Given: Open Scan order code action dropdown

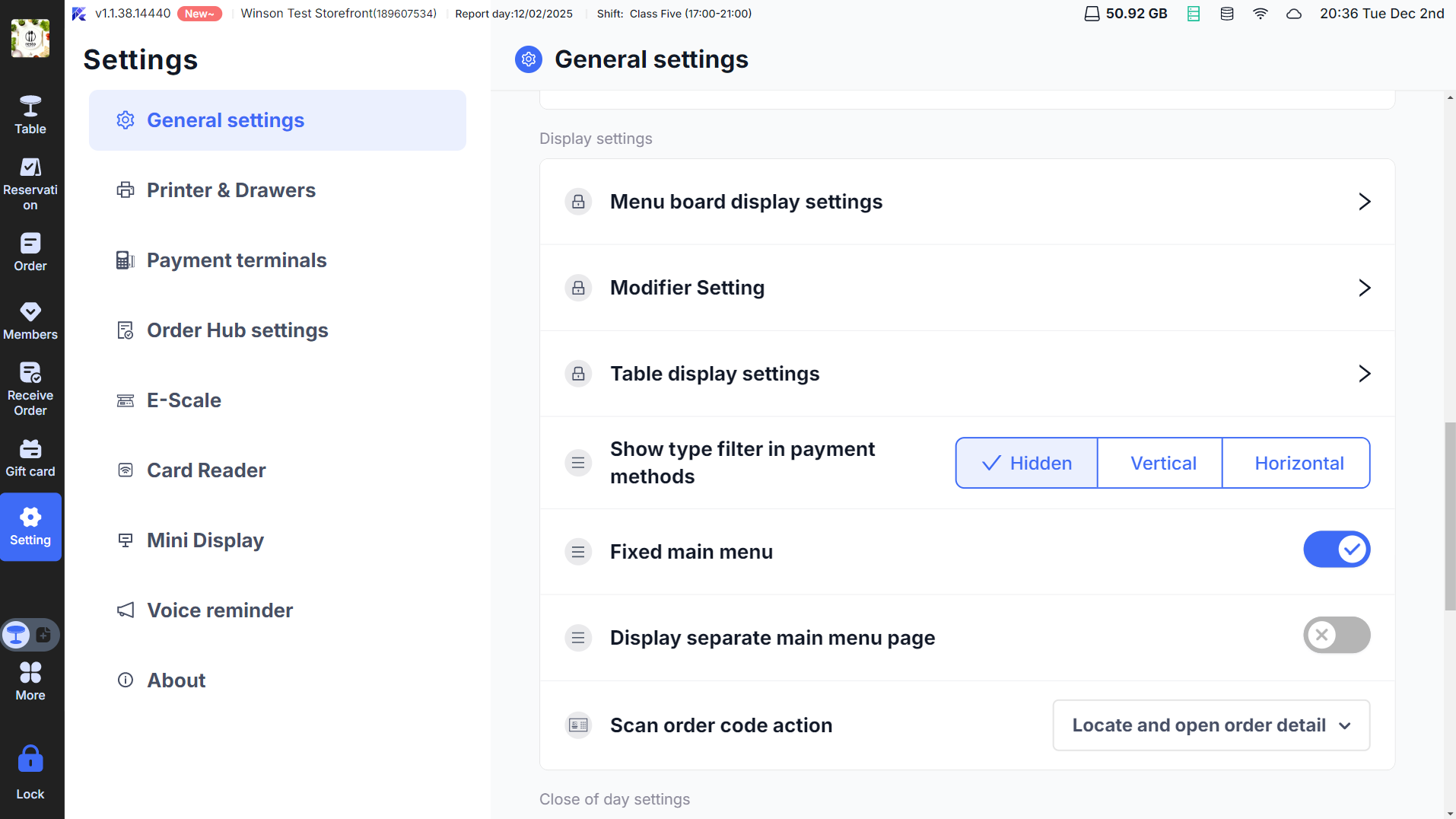Looking at the screenshot, I should tap(1210, 725).
